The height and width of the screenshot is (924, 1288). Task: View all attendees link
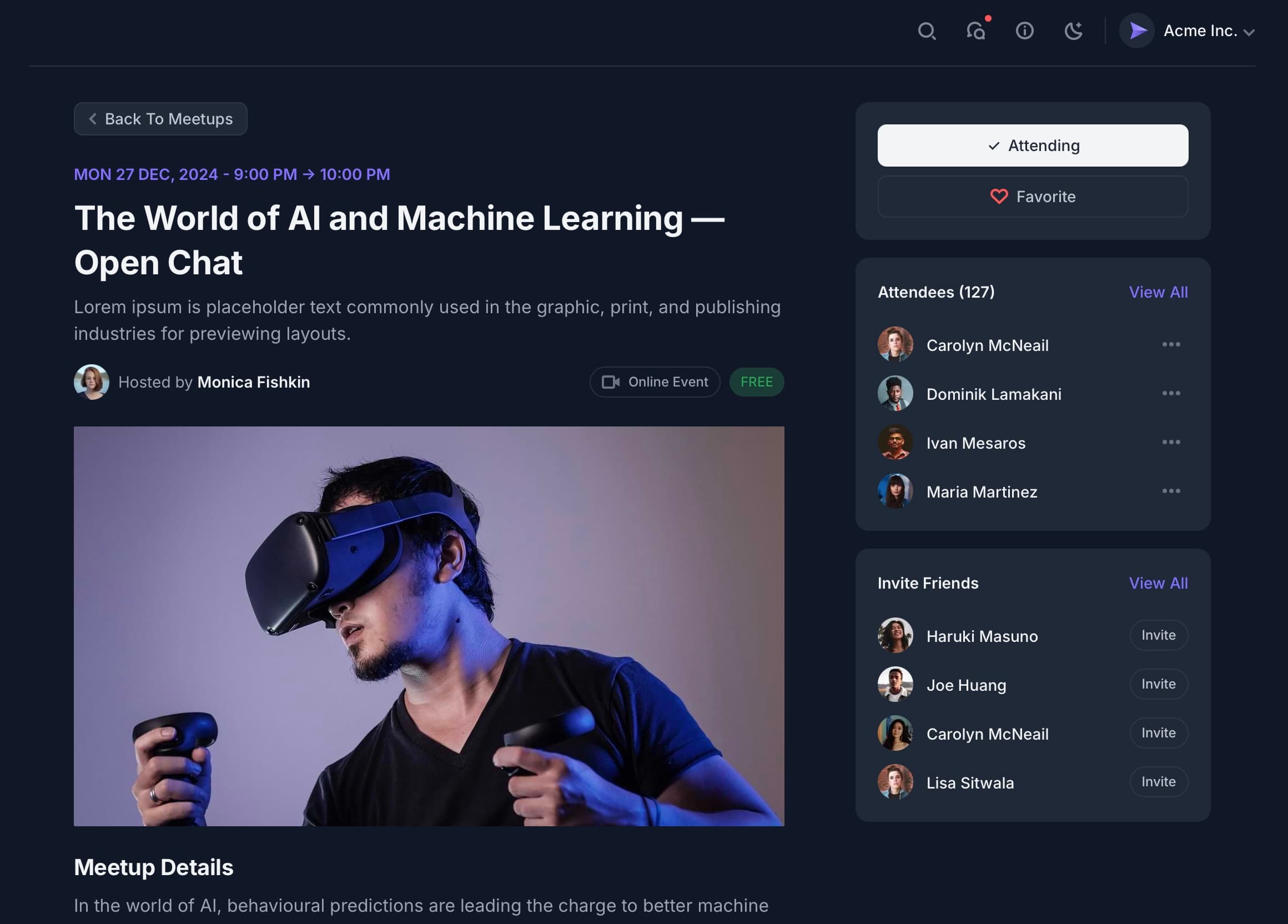click(1158, 292)
